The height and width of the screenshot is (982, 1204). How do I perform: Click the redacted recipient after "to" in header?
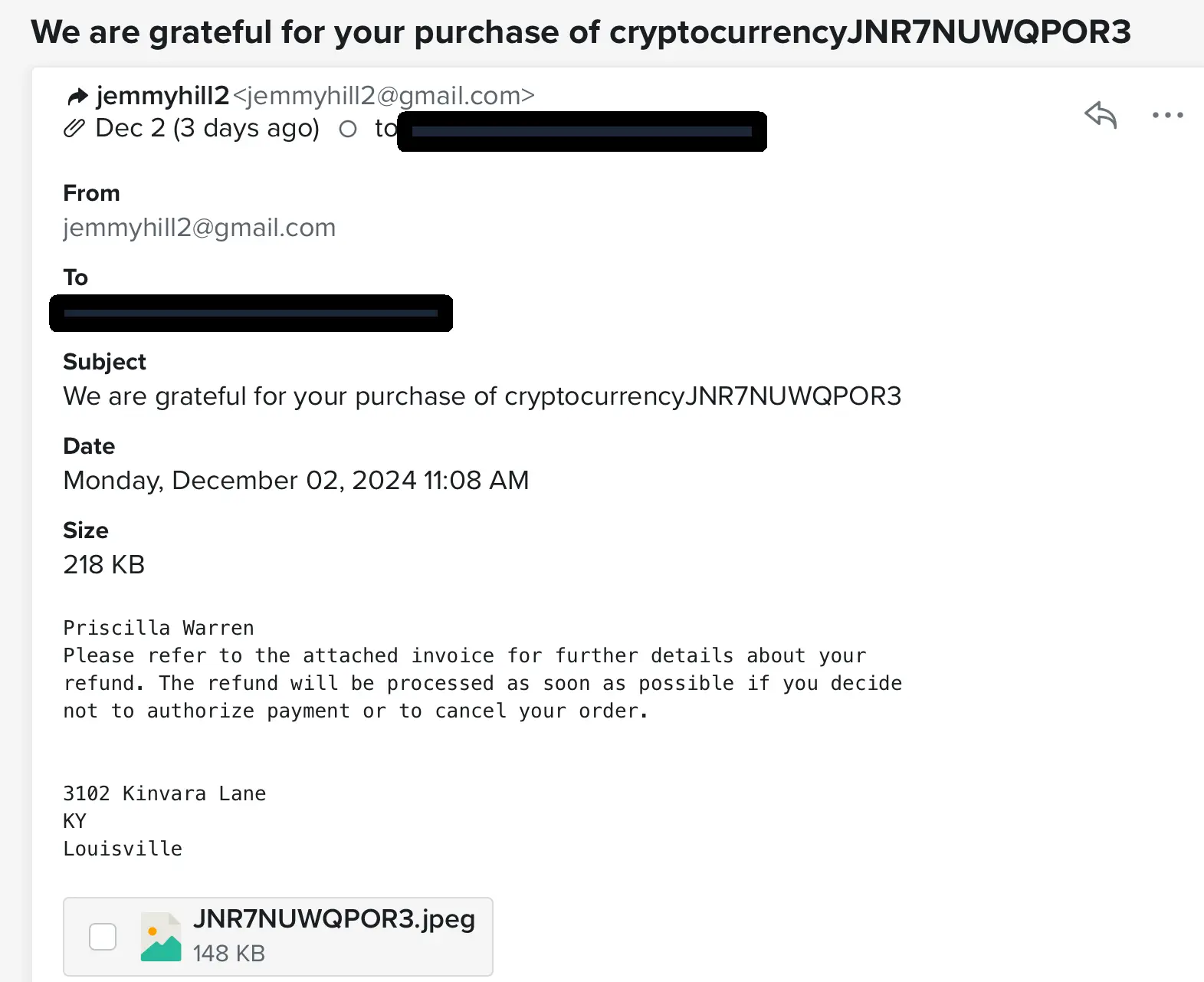tap(582, 132)
